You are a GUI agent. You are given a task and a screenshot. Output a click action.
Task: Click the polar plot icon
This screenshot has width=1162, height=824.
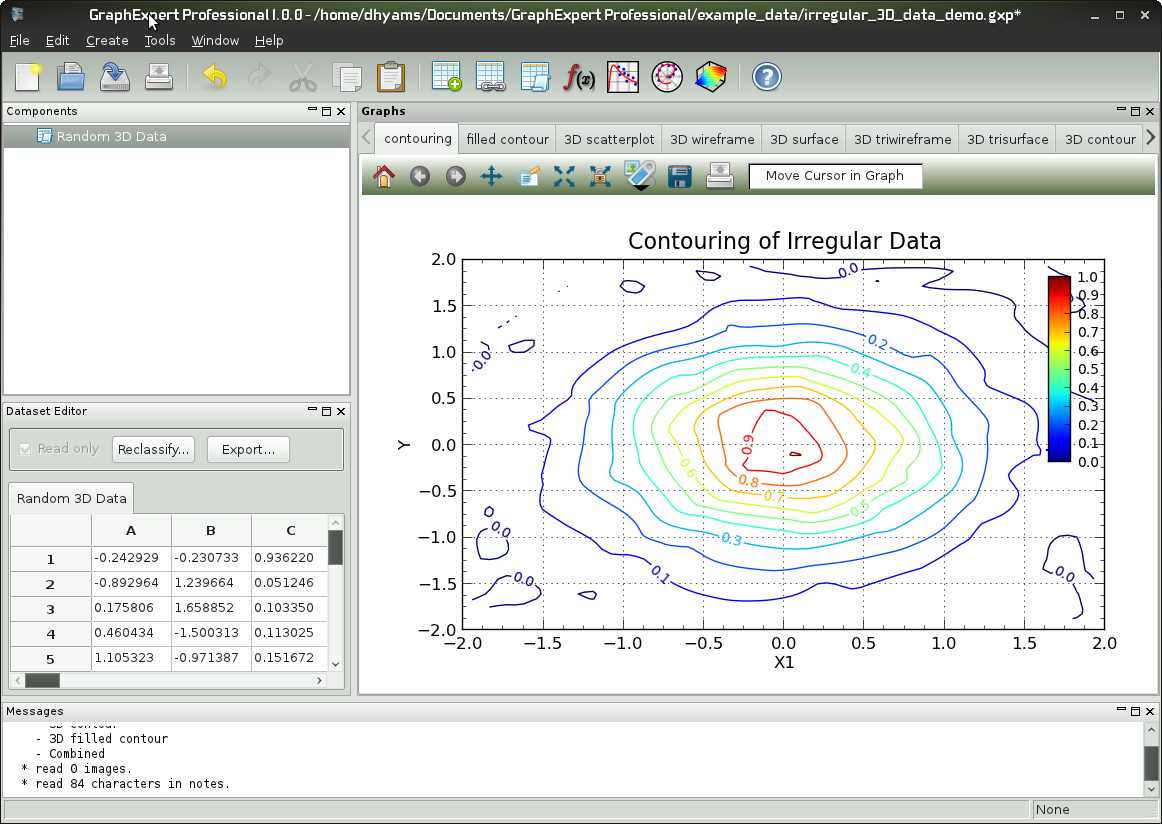point(667,77)
